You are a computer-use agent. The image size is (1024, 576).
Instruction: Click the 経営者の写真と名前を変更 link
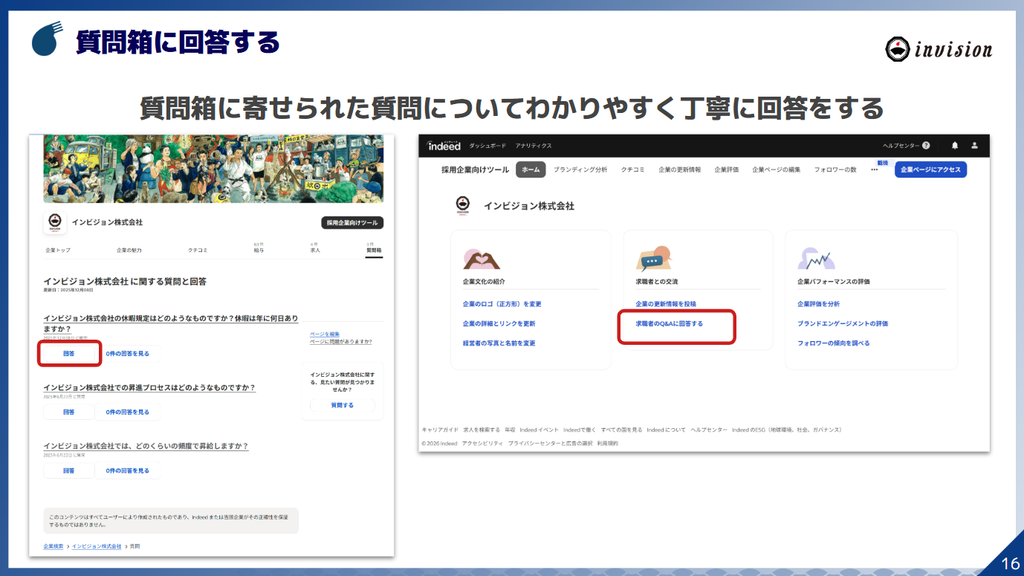point(499,343)
